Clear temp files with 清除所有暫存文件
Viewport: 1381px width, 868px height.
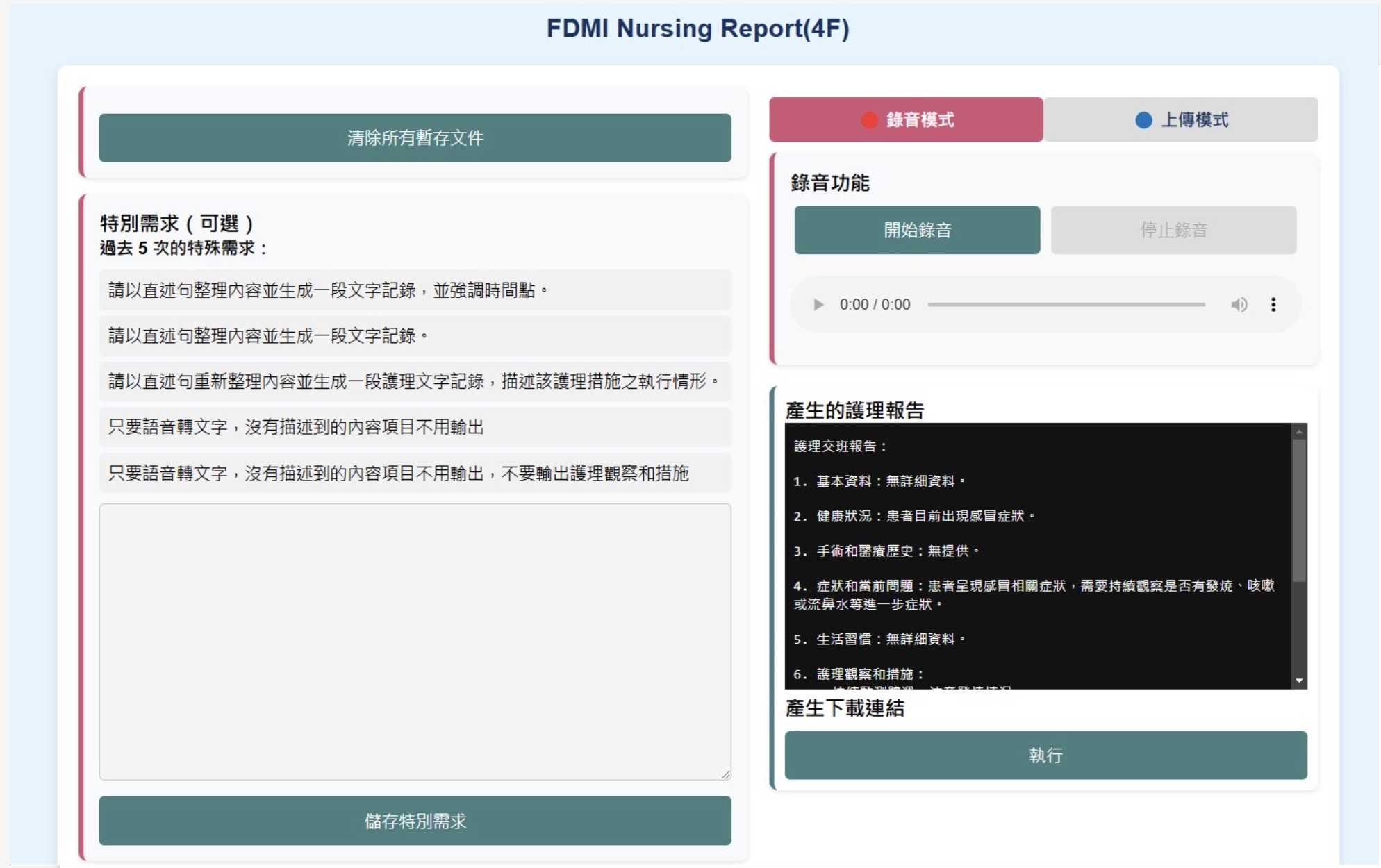415,137
